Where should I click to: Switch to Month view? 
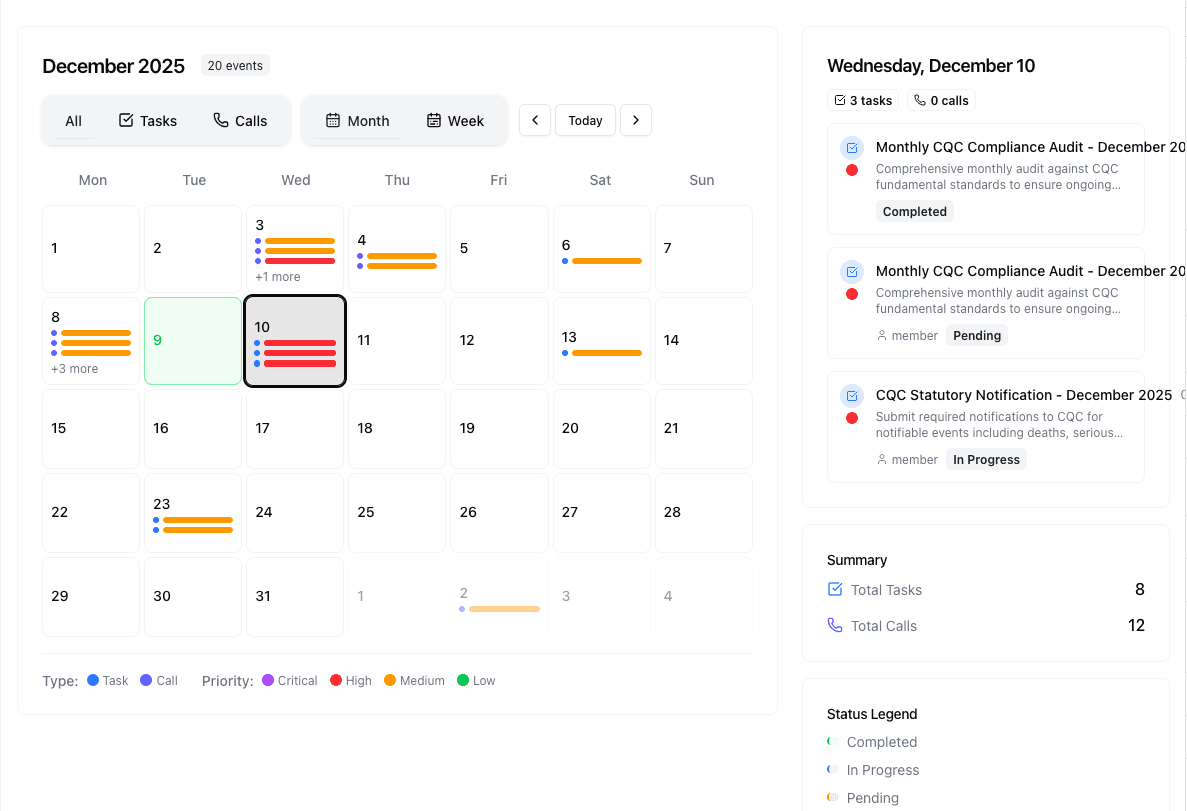tap(356, 120)
